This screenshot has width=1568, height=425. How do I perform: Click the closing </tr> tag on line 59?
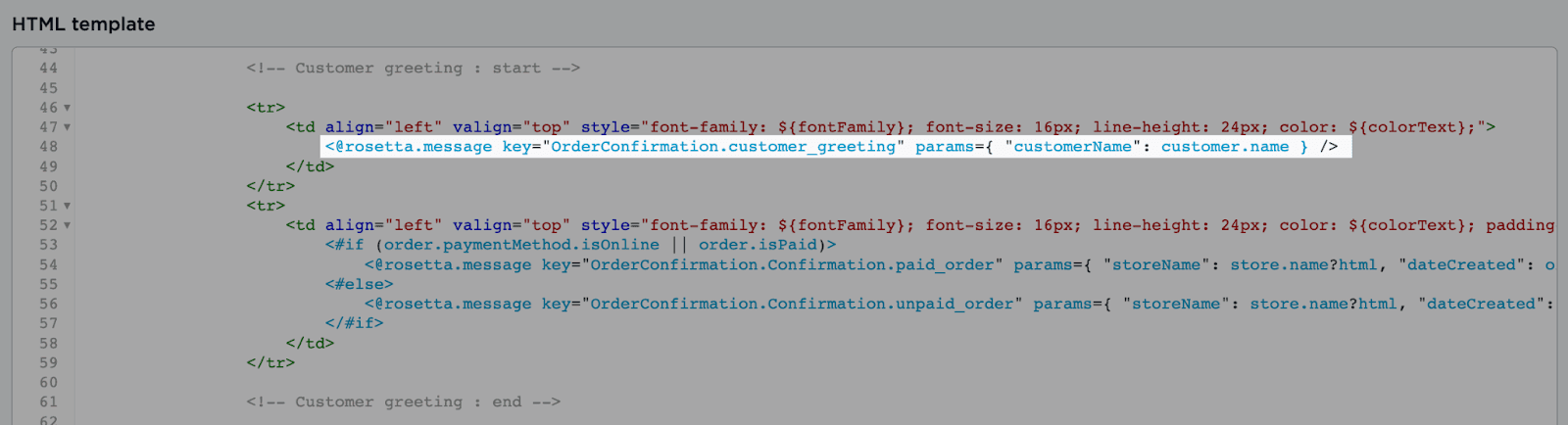coord(270,362)
